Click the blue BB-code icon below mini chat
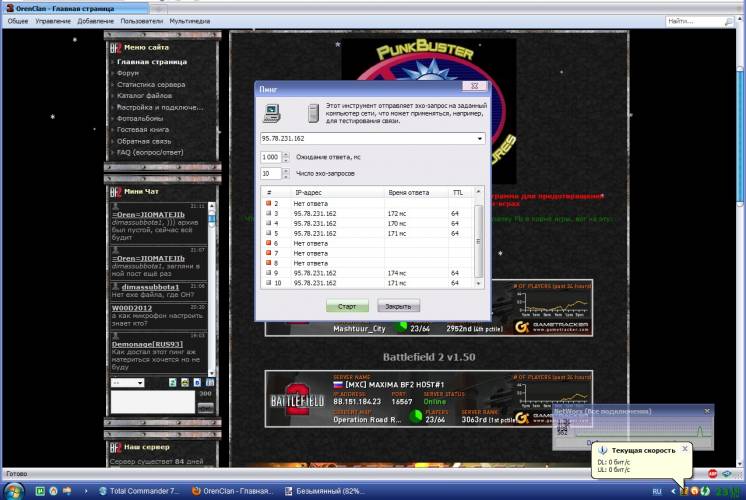This screenshot has height=500, width=746. pyautogui.click(x=197, y=382)
